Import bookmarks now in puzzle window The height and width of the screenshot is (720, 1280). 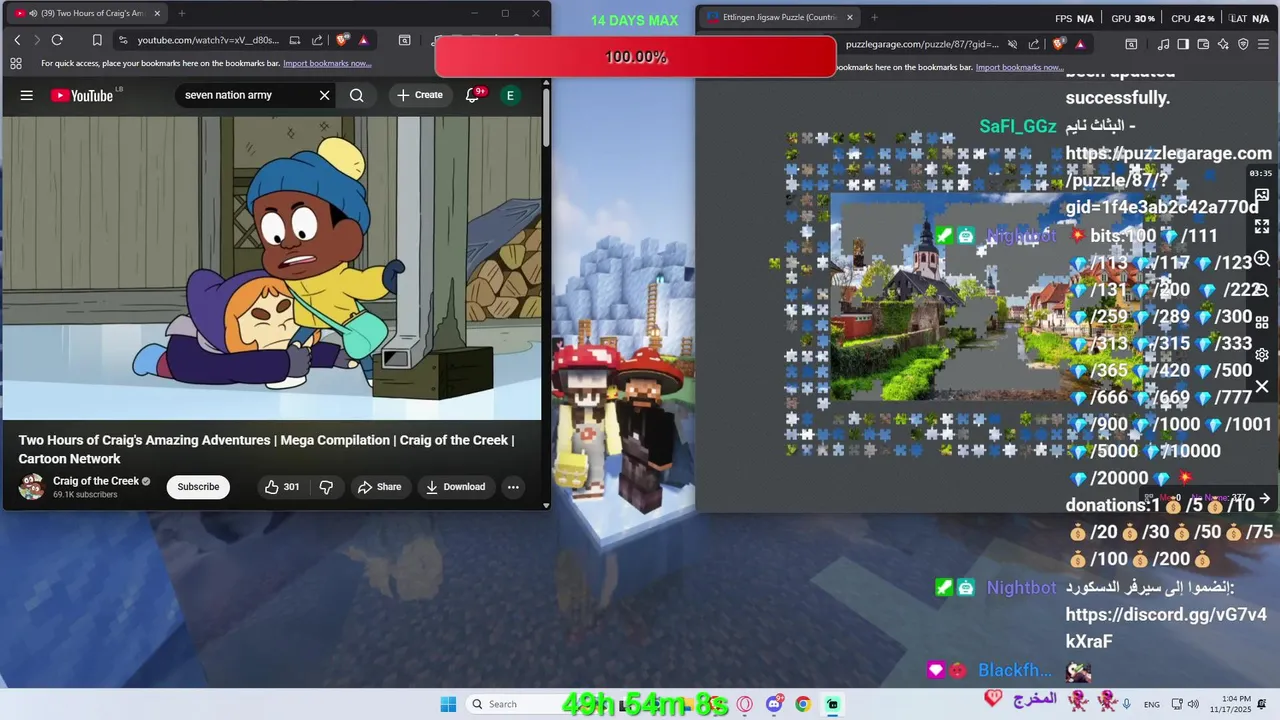tap(1019, 67)
